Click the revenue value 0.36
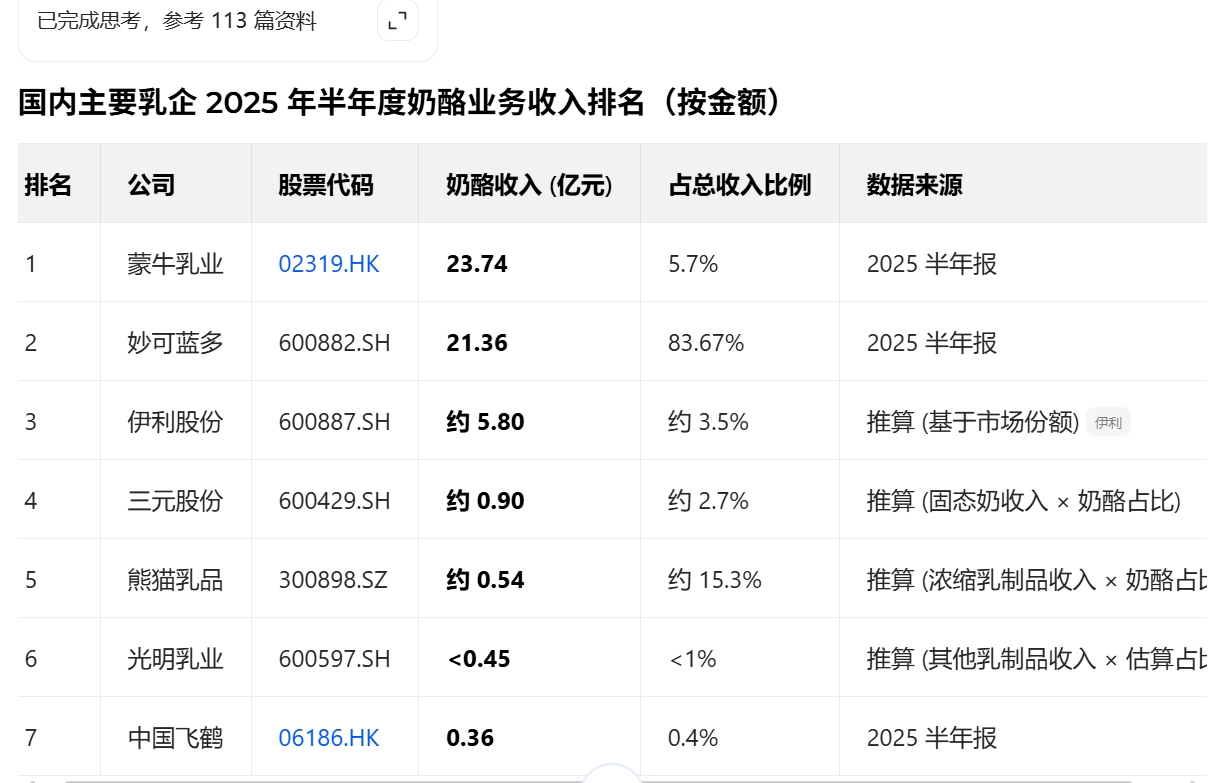Screen dimensions: 1221x783 [470, 738]
